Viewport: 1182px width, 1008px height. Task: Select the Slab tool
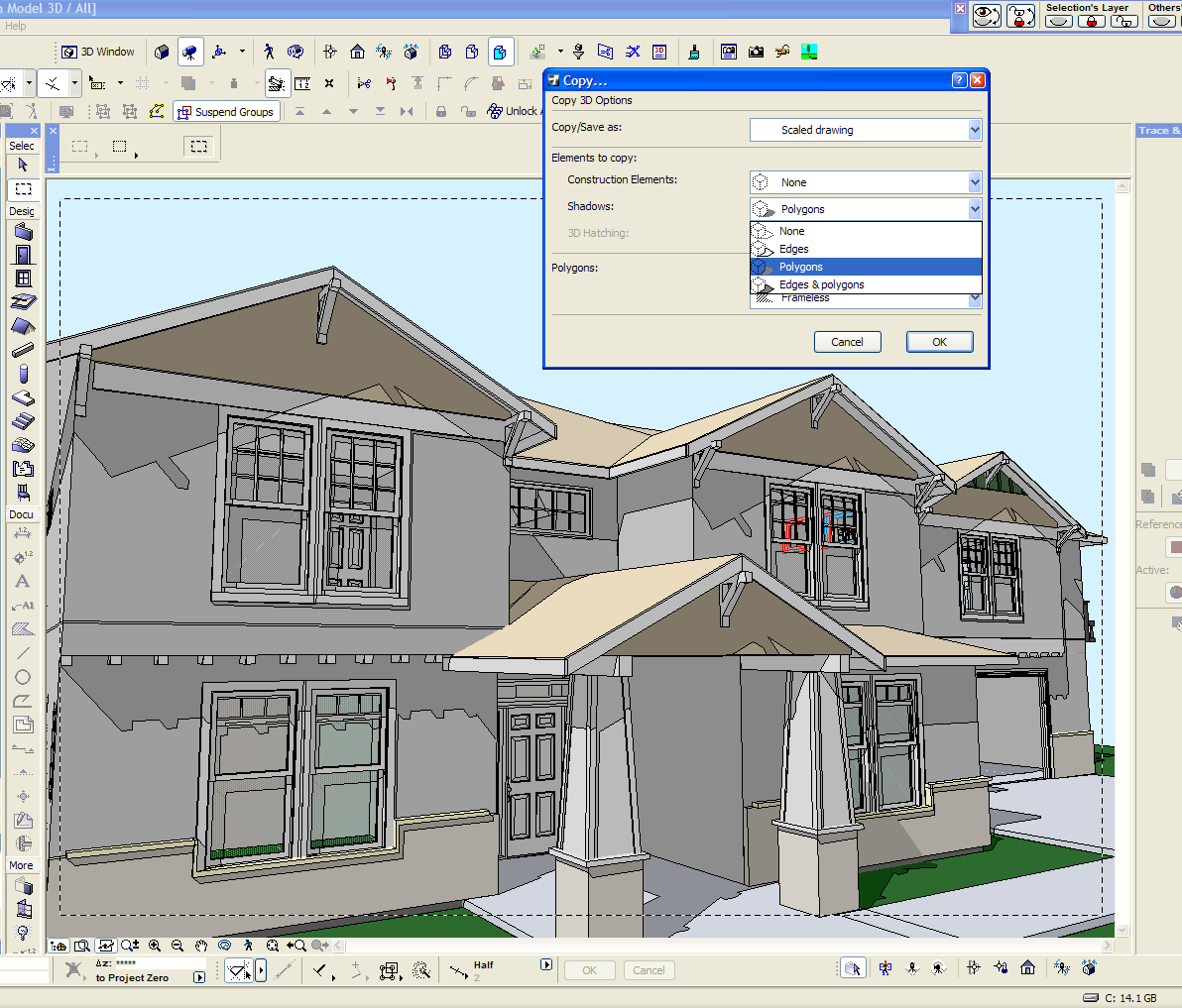(24, 397)
